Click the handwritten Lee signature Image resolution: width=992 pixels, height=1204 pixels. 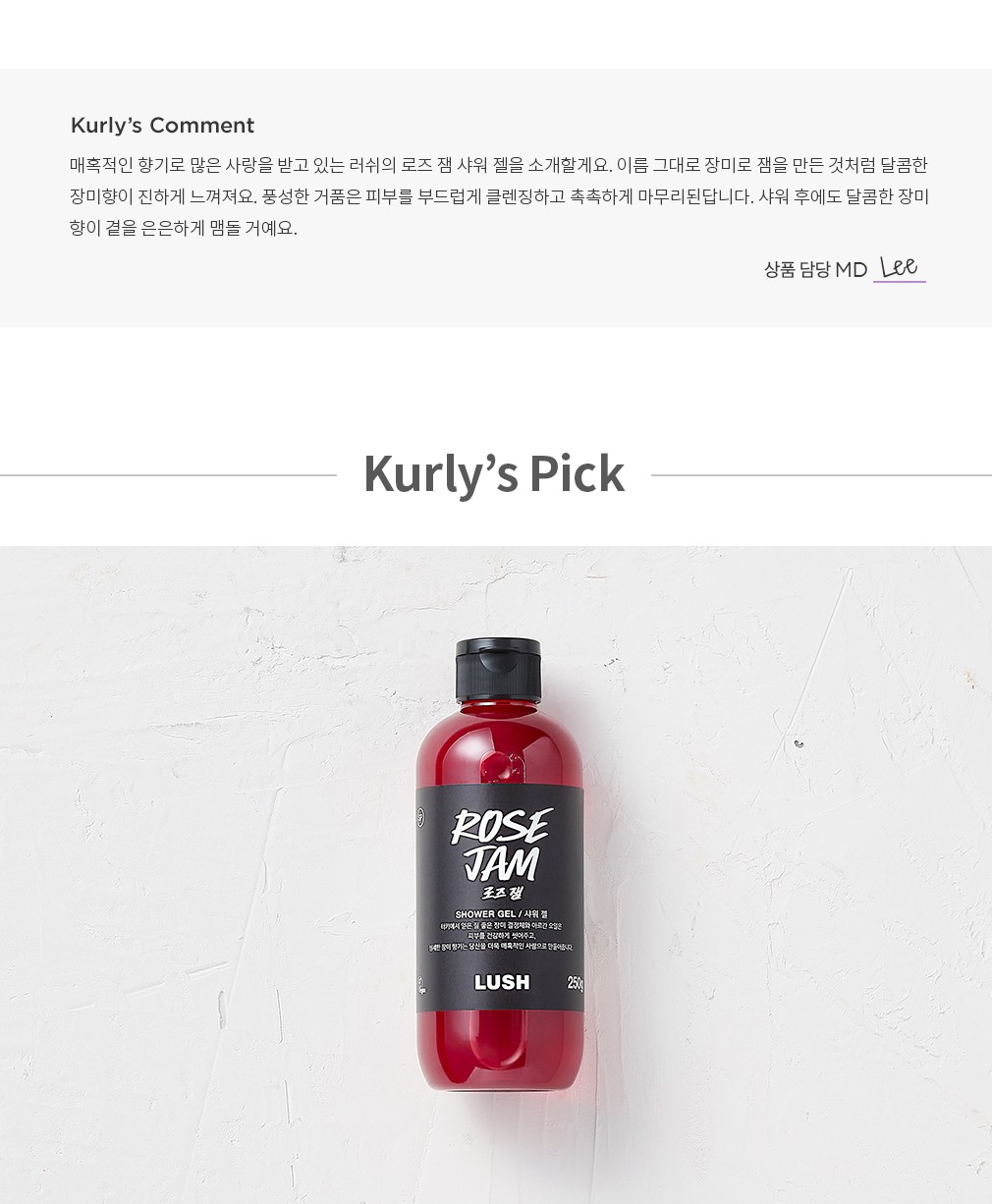tap(899, 266)
